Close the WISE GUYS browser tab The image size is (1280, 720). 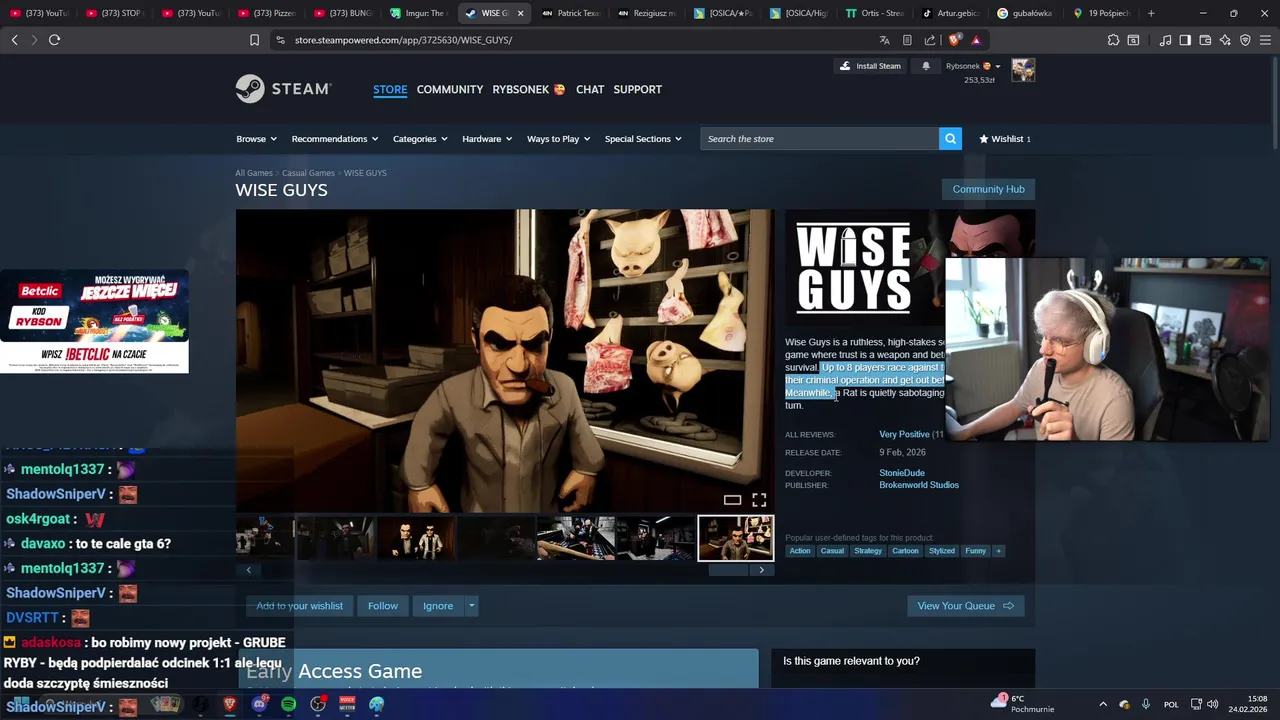tap(520, 13)
